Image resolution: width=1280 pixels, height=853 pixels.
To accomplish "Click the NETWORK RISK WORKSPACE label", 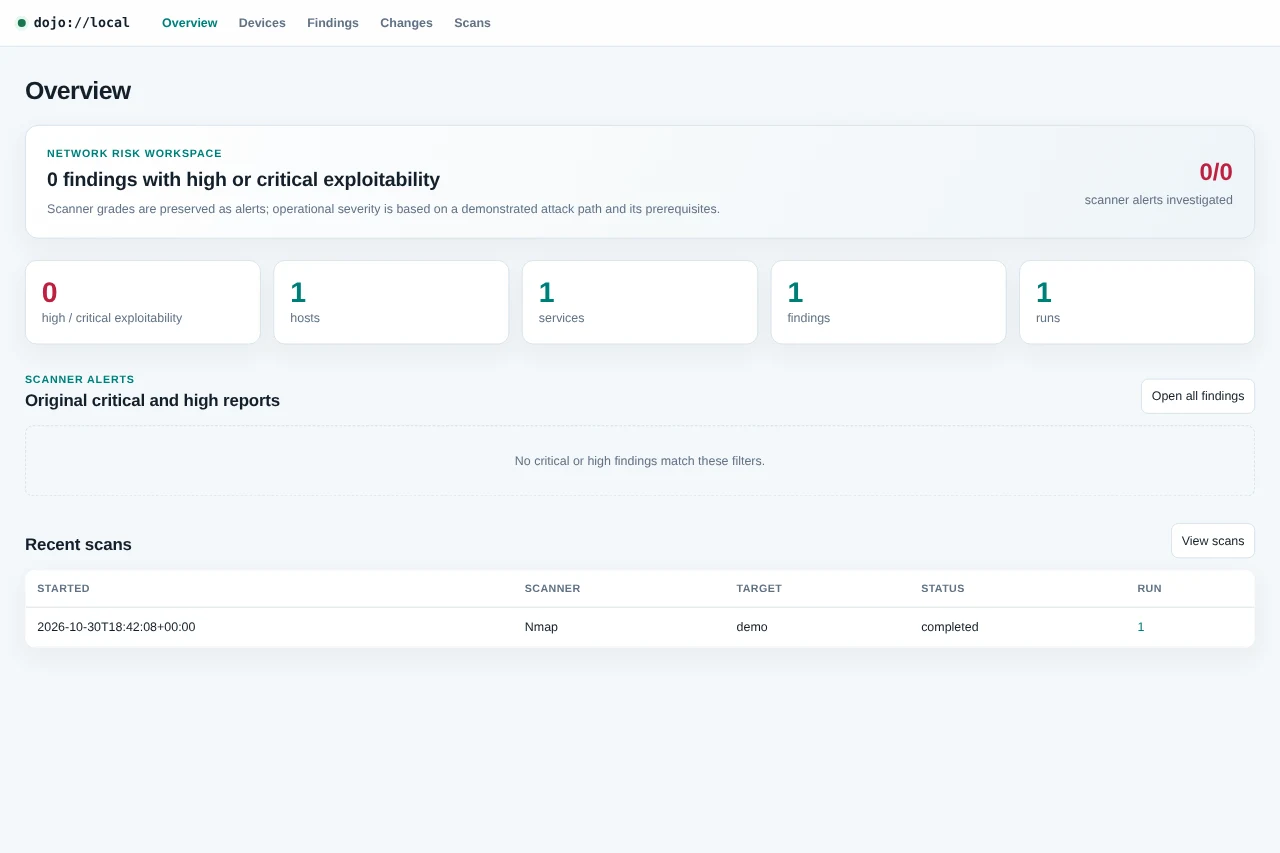I will [134, 154].
